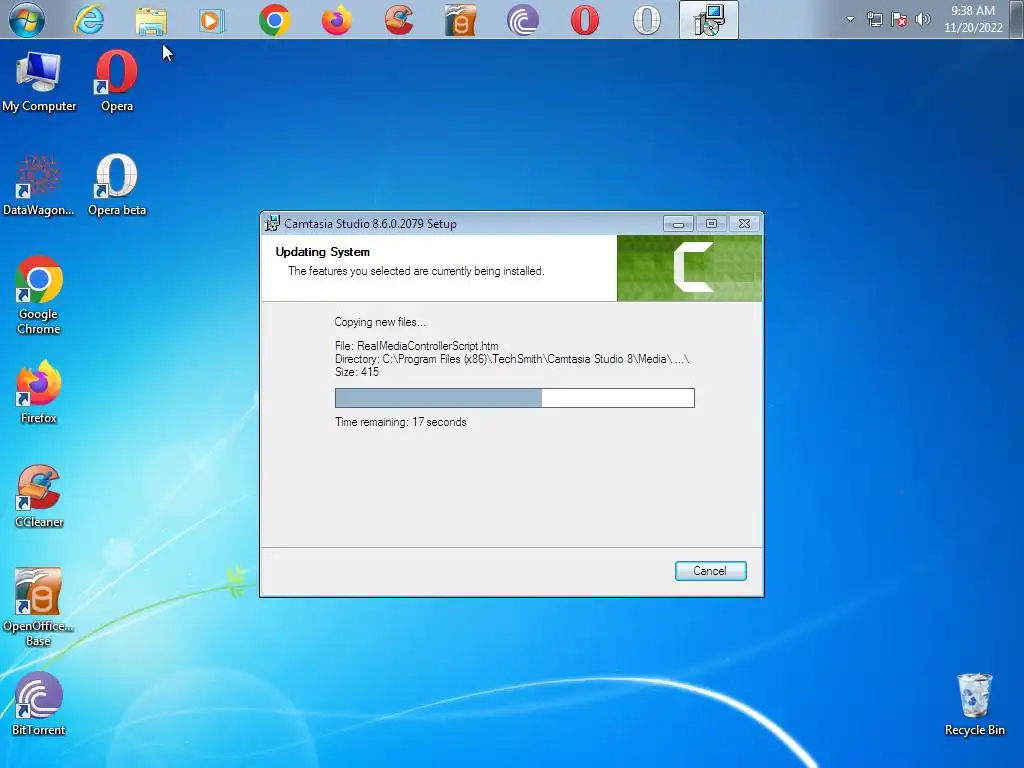The width and height of the screenshot is (1024, 768).
Task: Click the installation progress bar
Action: [x=515, y=398]
